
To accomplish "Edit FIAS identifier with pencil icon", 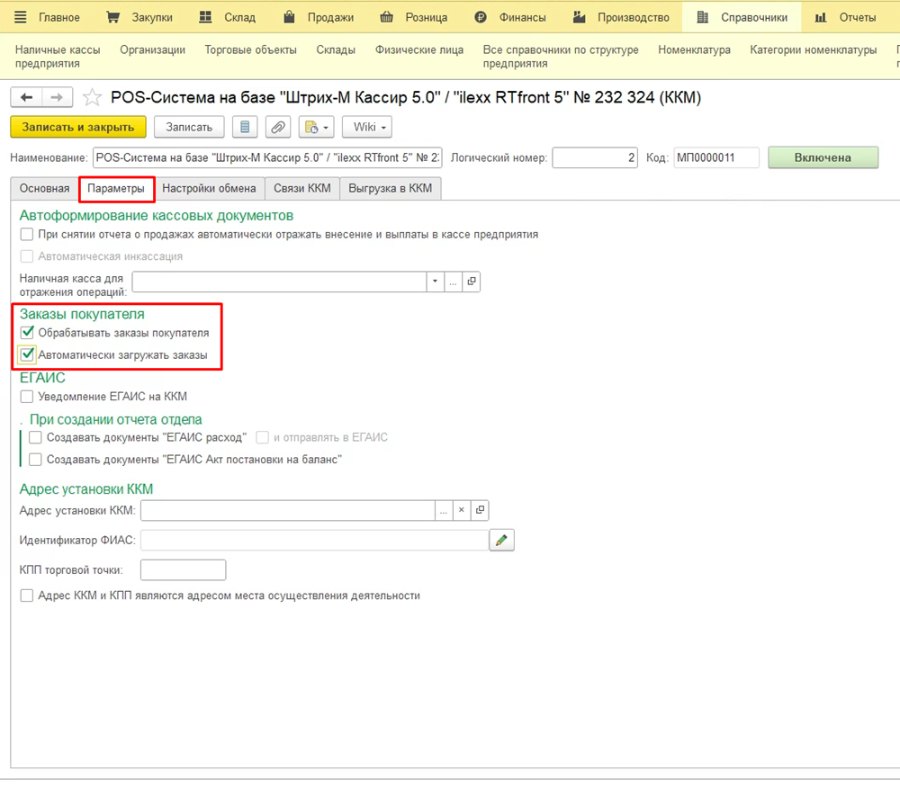I will [502, 539].
